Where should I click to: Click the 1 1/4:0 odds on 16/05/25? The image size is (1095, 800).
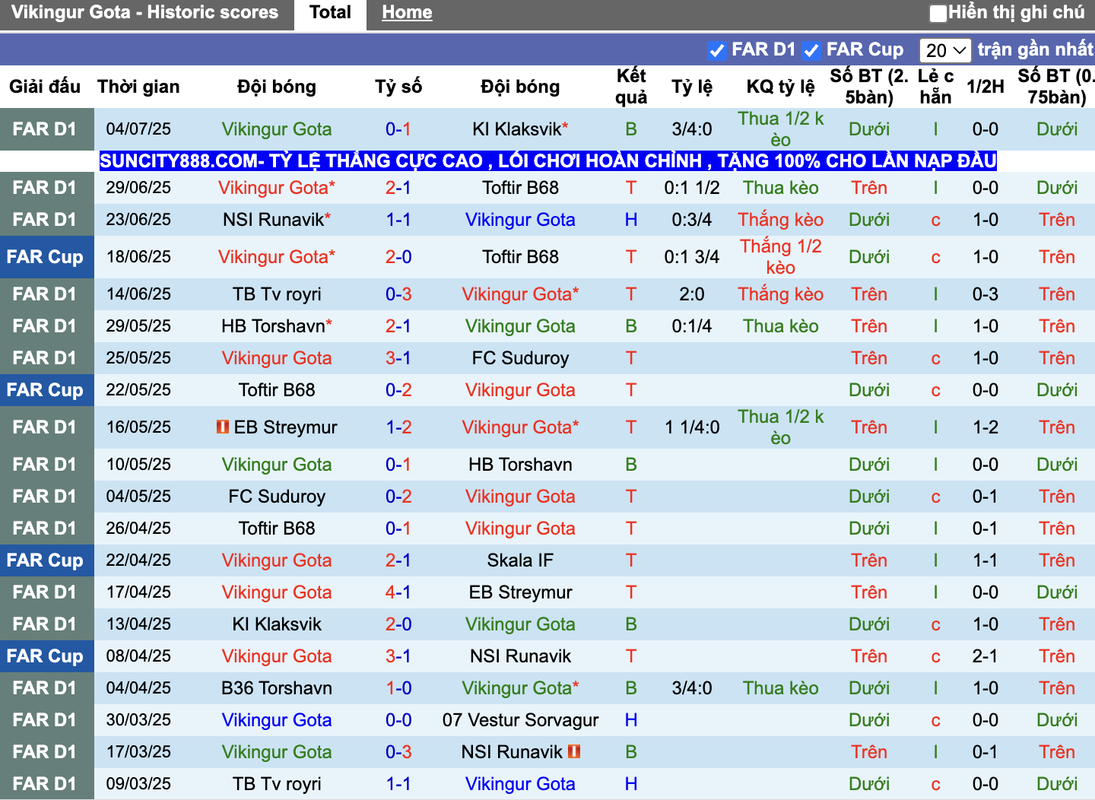[x=692, y=427]
